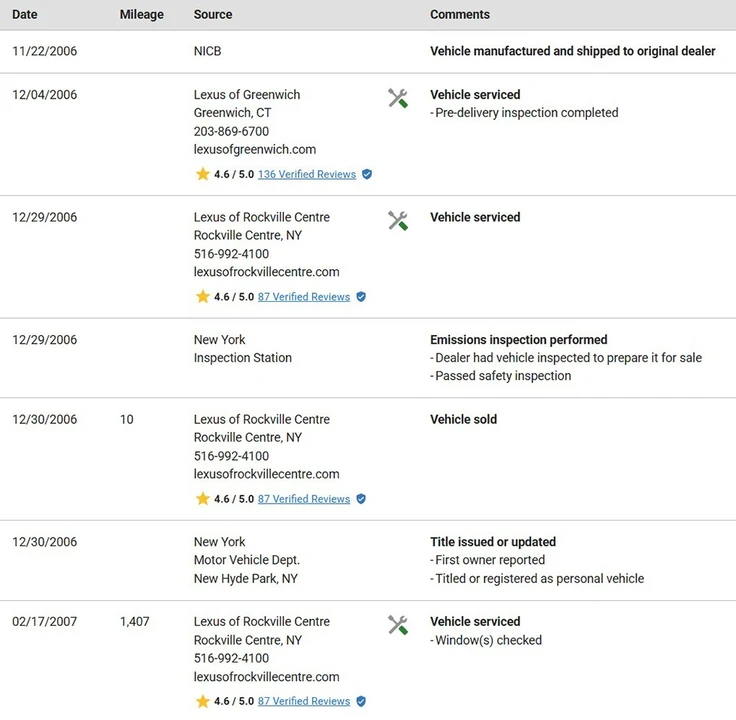Select the 02/17/2007 date cell
Screen dimensions: 736x720
pos(45,622)
